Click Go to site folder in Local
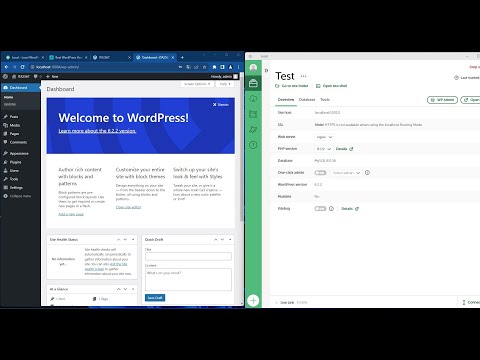This screenshot has width=480, height=360. [x=292, y=86]
